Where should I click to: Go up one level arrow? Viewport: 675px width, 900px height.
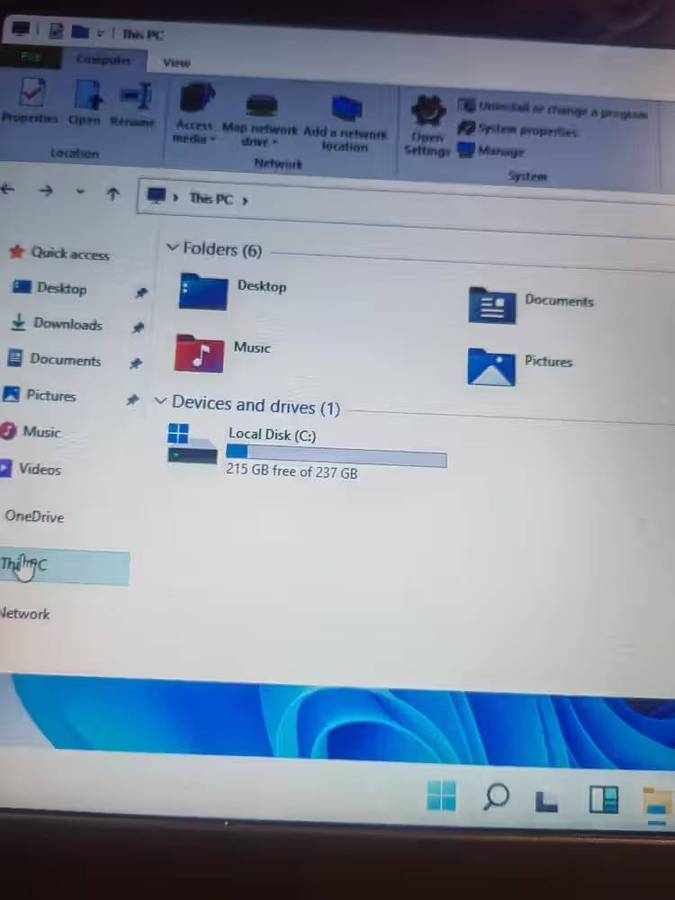coord(113,194)
